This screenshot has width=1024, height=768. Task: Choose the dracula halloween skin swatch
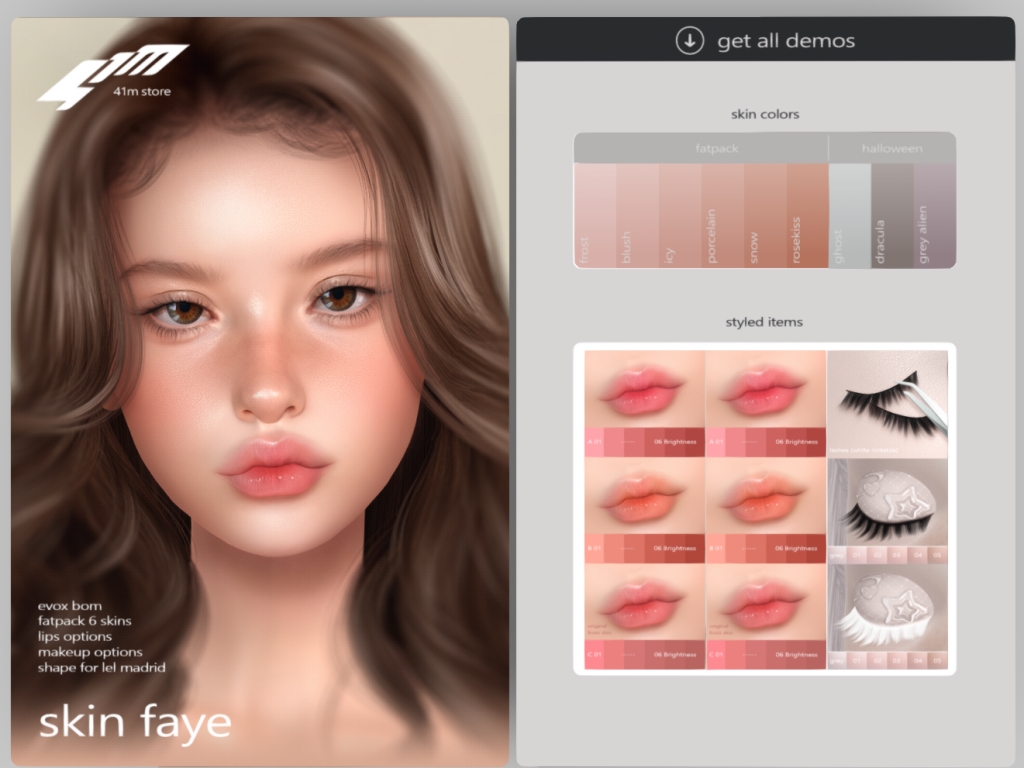(x=892, y=216)
